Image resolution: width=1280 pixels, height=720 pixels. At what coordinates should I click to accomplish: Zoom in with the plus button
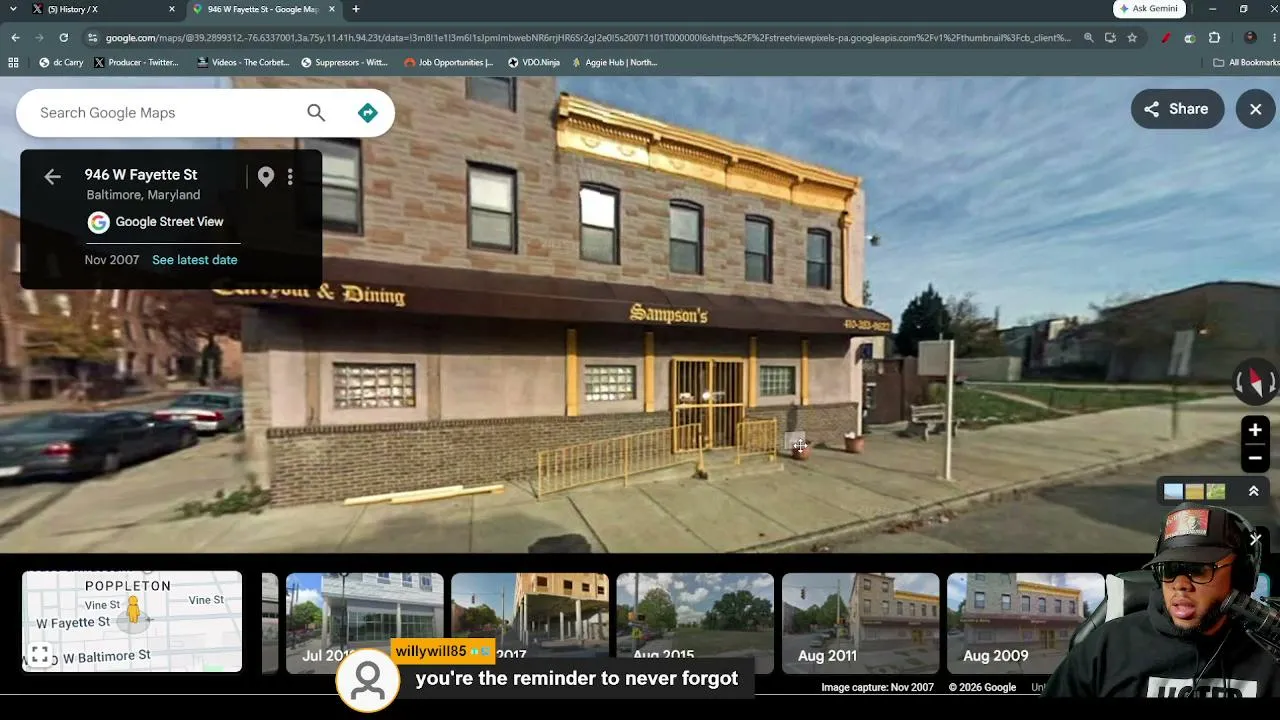pos(1255,430)
